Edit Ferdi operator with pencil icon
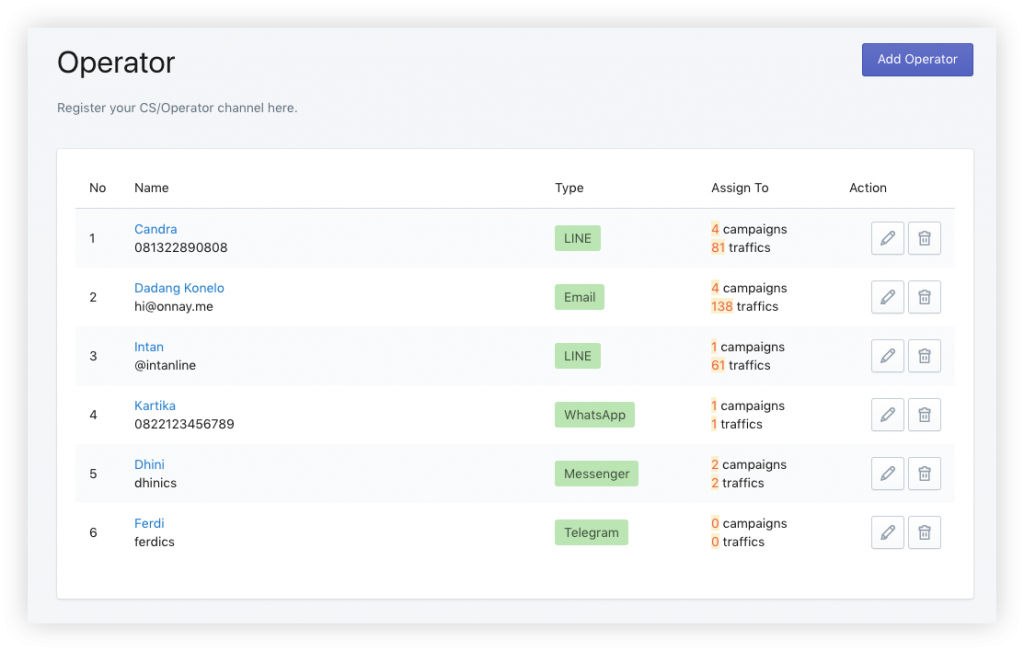This screenshot has width=1024, height=651. pos(887,532)
